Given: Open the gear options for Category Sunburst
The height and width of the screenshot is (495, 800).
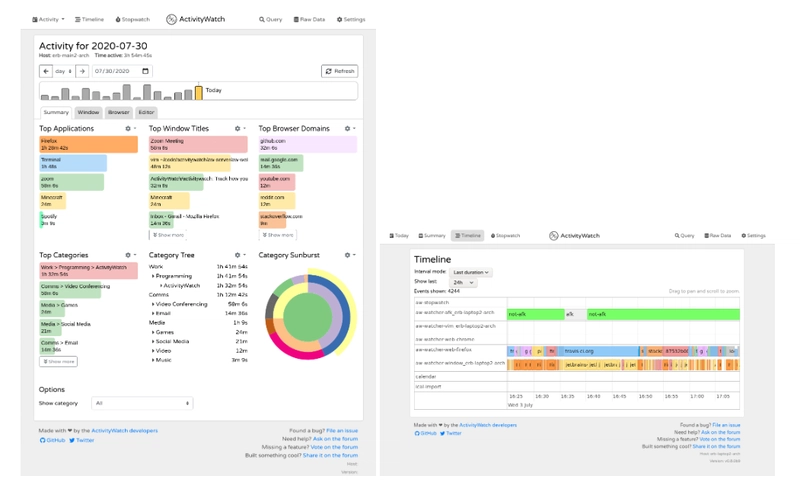Looking at the screenshot, I should (x=349, y=255).
